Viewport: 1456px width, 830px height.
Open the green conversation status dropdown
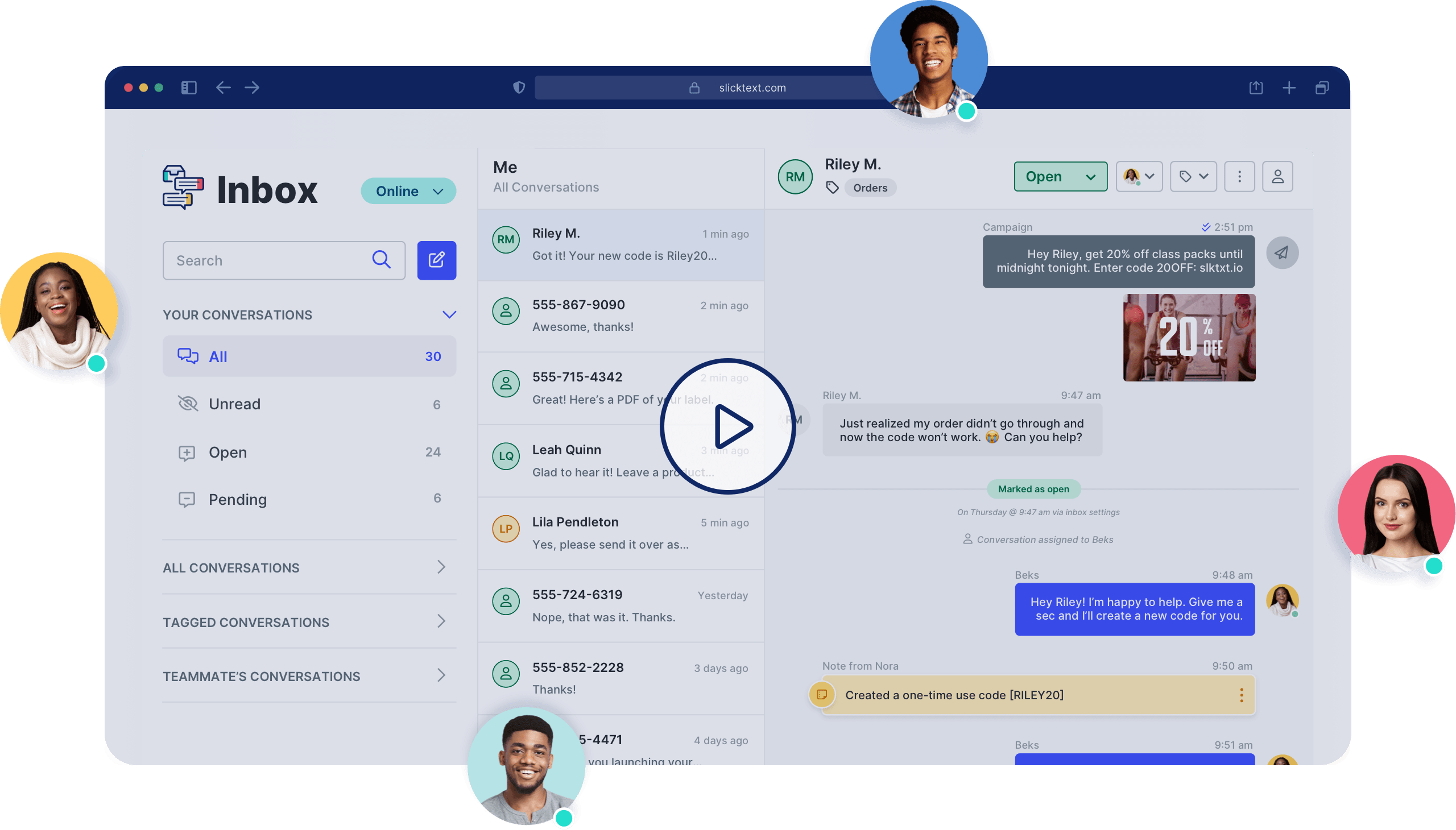1060,177
